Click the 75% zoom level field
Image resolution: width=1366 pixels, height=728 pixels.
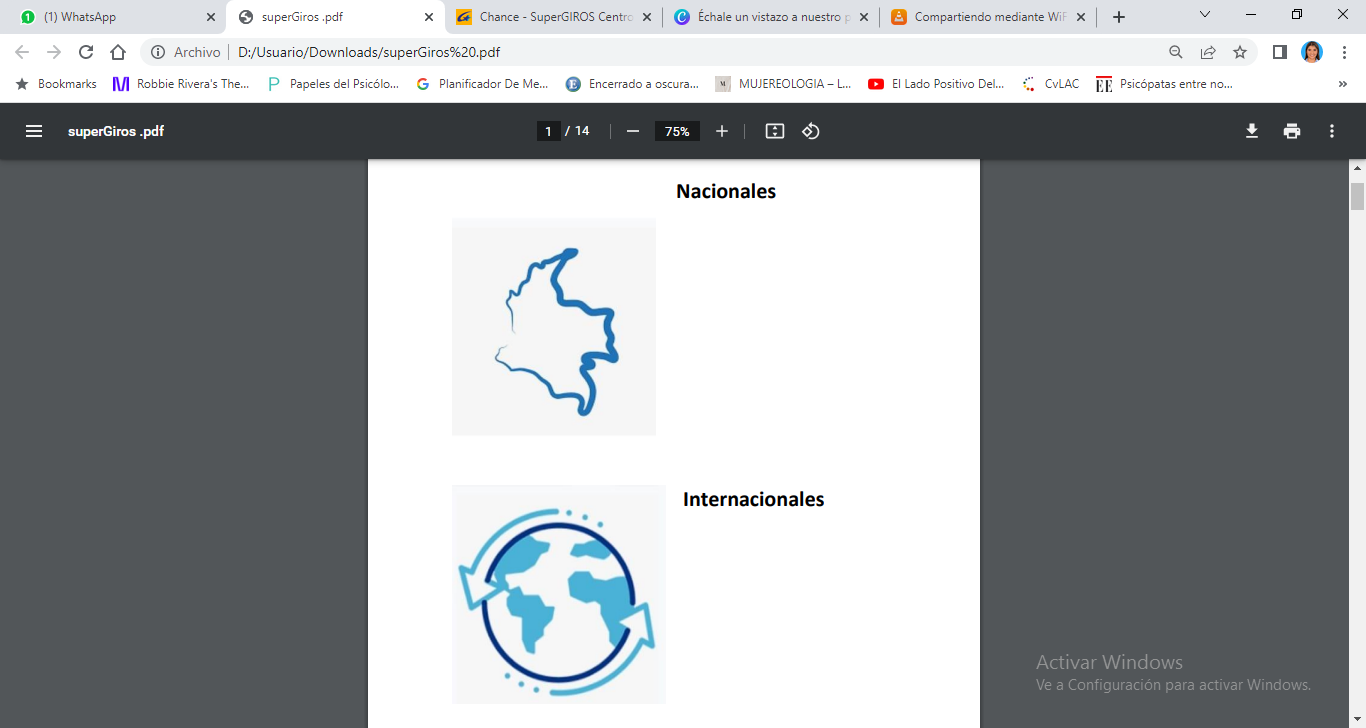(x=677, y=131)
